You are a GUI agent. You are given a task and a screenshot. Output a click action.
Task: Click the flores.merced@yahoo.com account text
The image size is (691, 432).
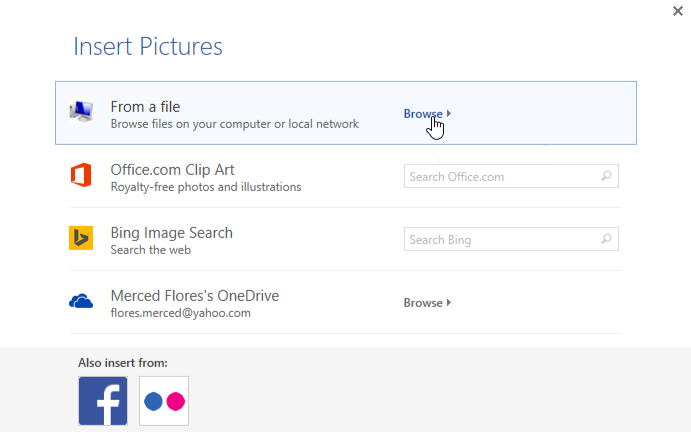[x=180, y=313]
